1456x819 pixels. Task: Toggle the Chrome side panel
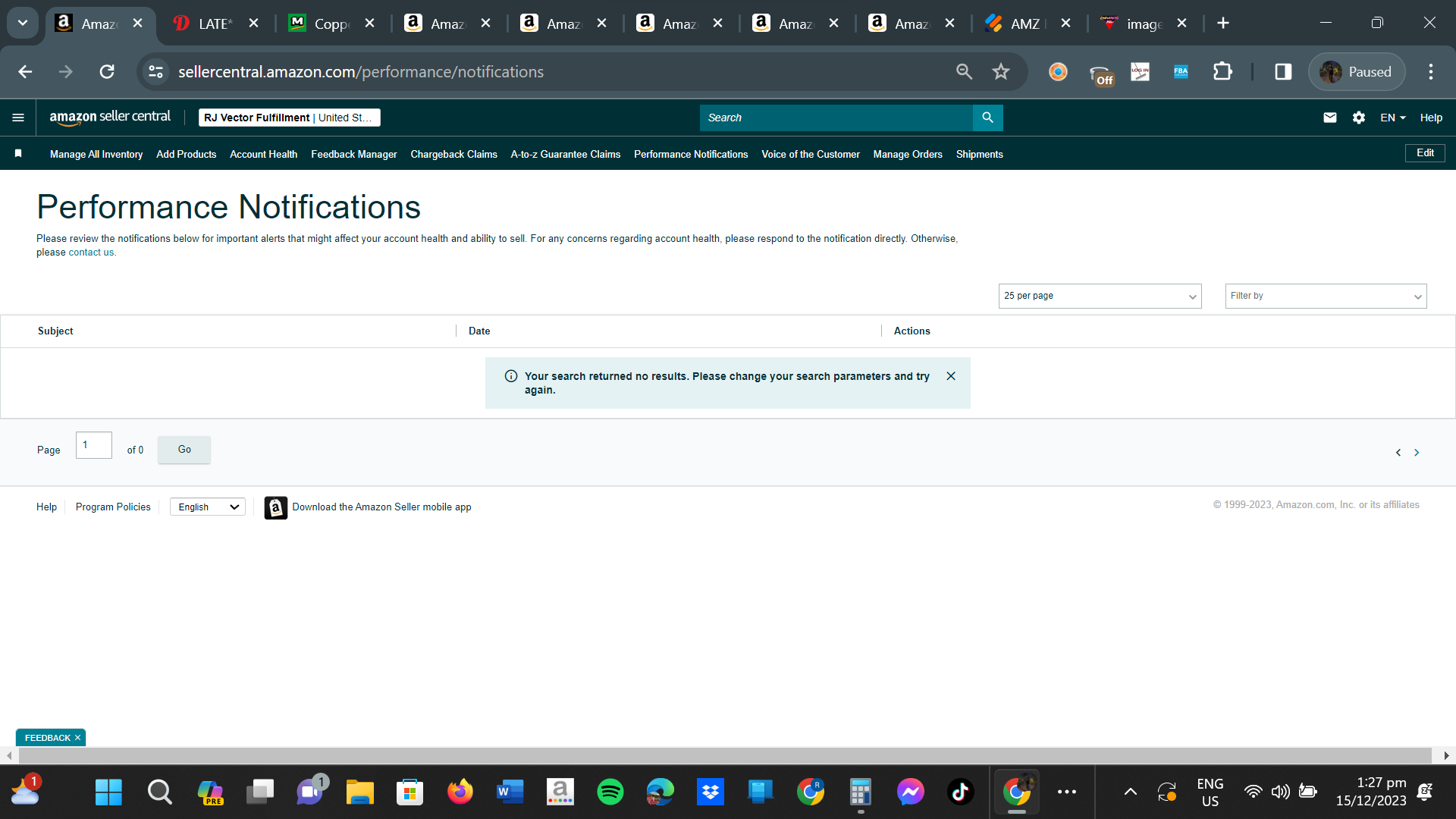click(1283, 72)
